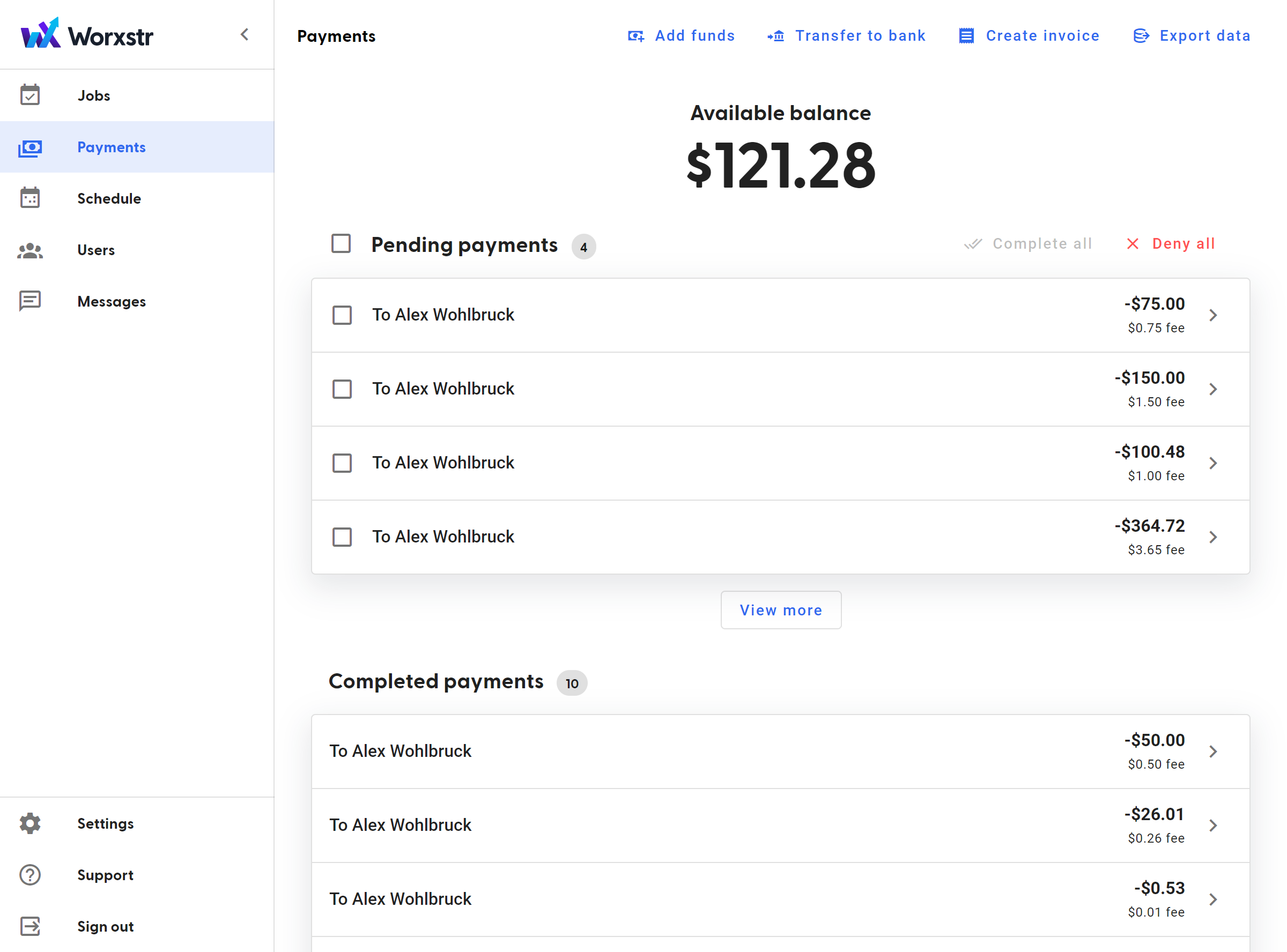
Task: Click the View more button
Action: (781, 609)
